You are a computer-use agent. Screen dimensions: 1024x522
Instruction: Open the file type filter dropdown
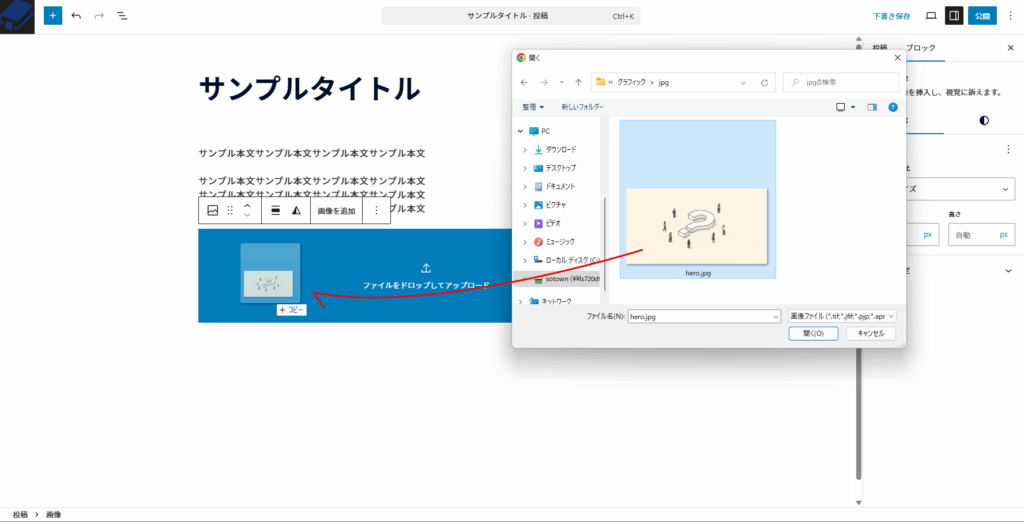pyautogui.click(x=842, y=316)
